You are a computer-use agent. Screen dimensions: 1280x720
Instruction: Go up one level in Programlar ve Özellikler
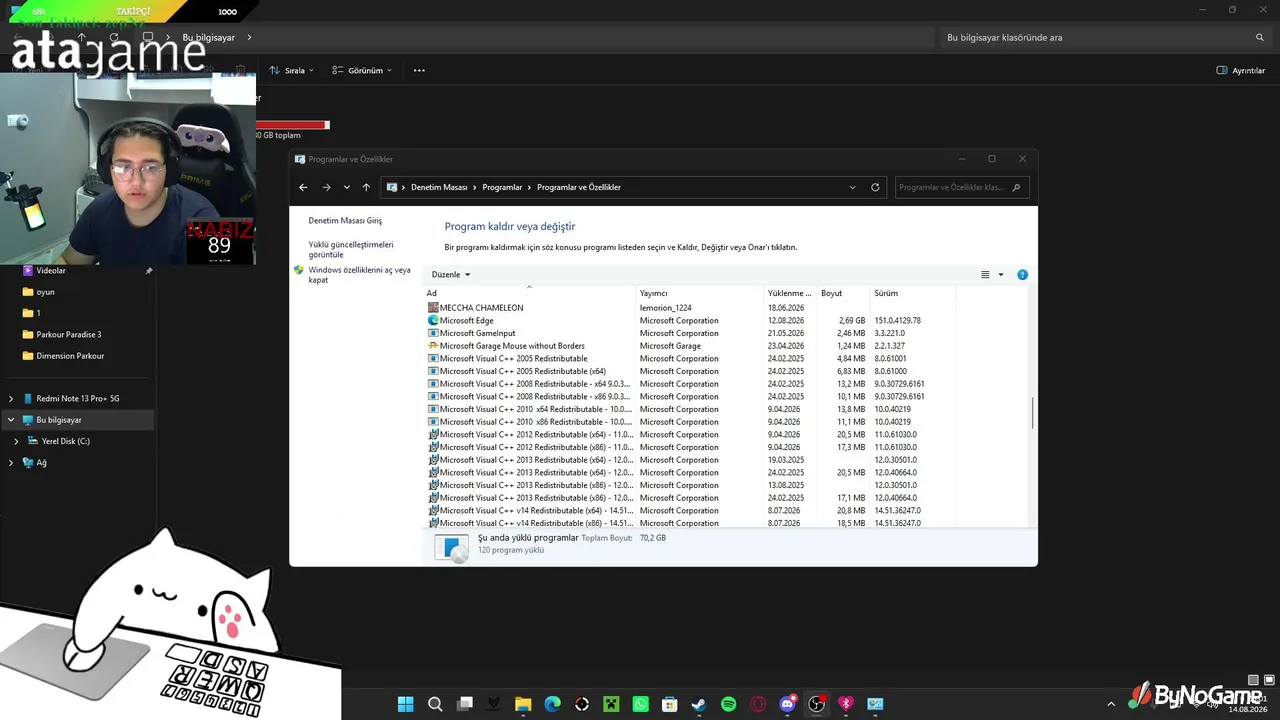366,187
